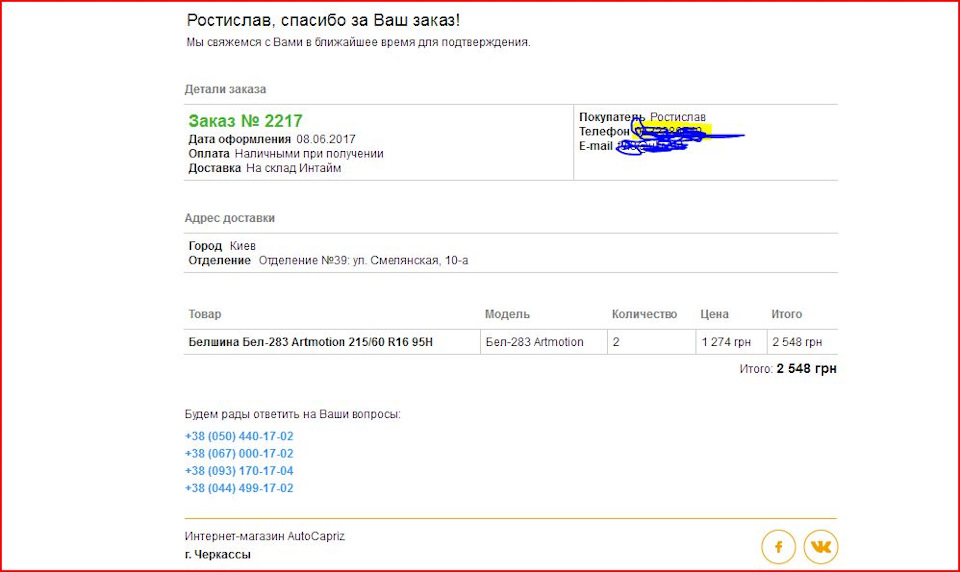Select order date '08.06.2017'
The height and width of the screenshot is (572, 960).
326,139
